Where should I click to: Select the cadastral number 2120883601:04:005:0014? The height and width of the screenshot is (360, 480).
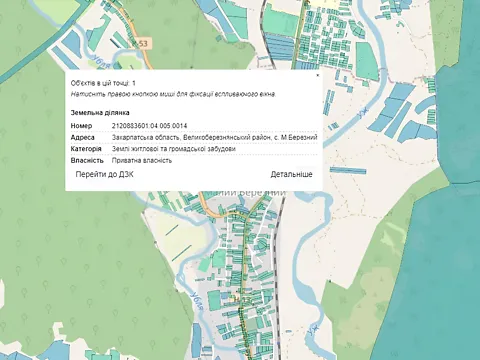[149, 126]
